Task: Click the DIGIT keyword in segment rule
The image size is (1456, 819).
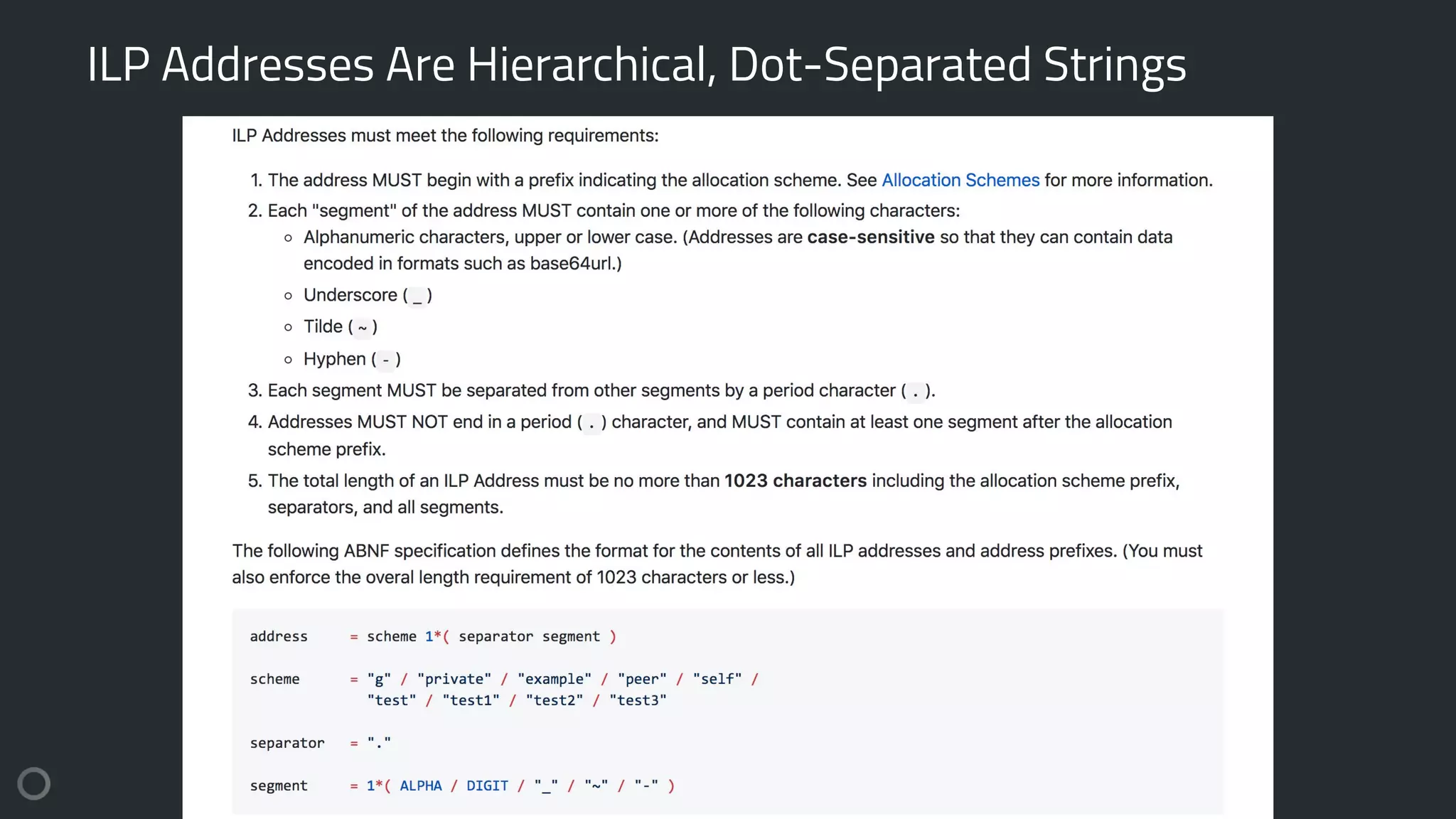Action: point(487,786)
